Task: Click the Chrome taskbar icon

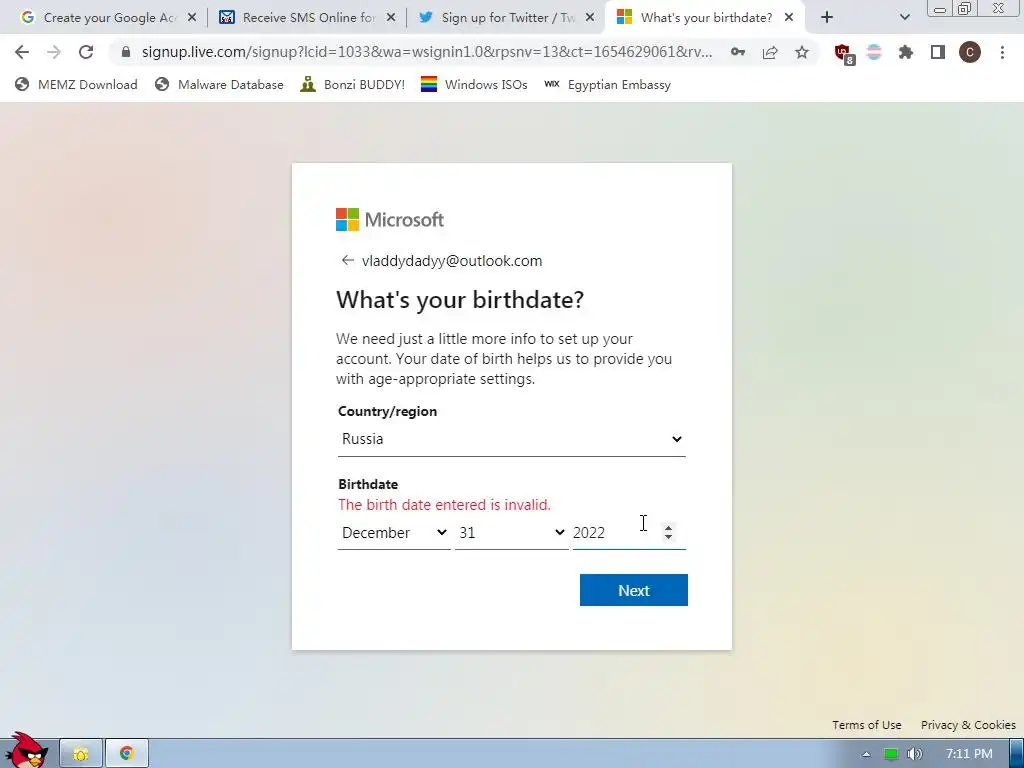Action: click(127, 754)
